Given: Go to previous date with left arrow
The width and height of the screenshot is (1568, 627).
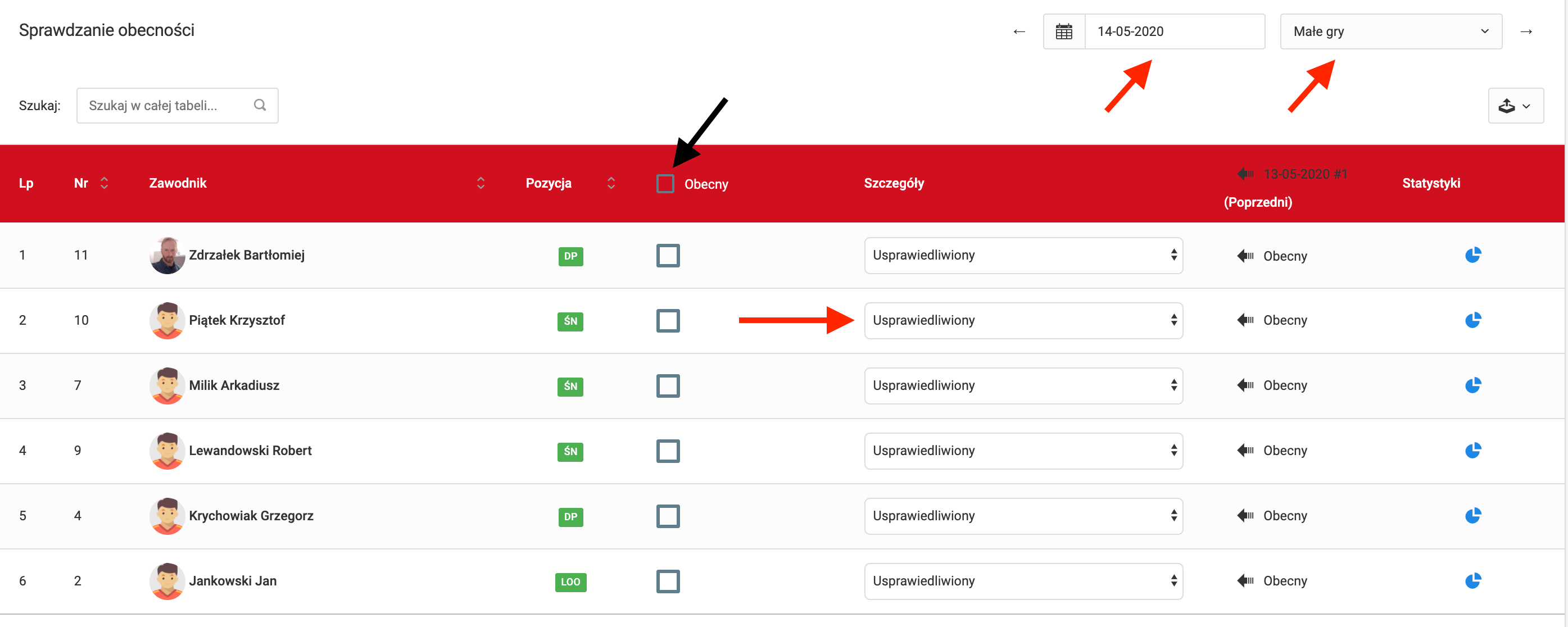Looking at the screenshot, I should coord(1019,31).
